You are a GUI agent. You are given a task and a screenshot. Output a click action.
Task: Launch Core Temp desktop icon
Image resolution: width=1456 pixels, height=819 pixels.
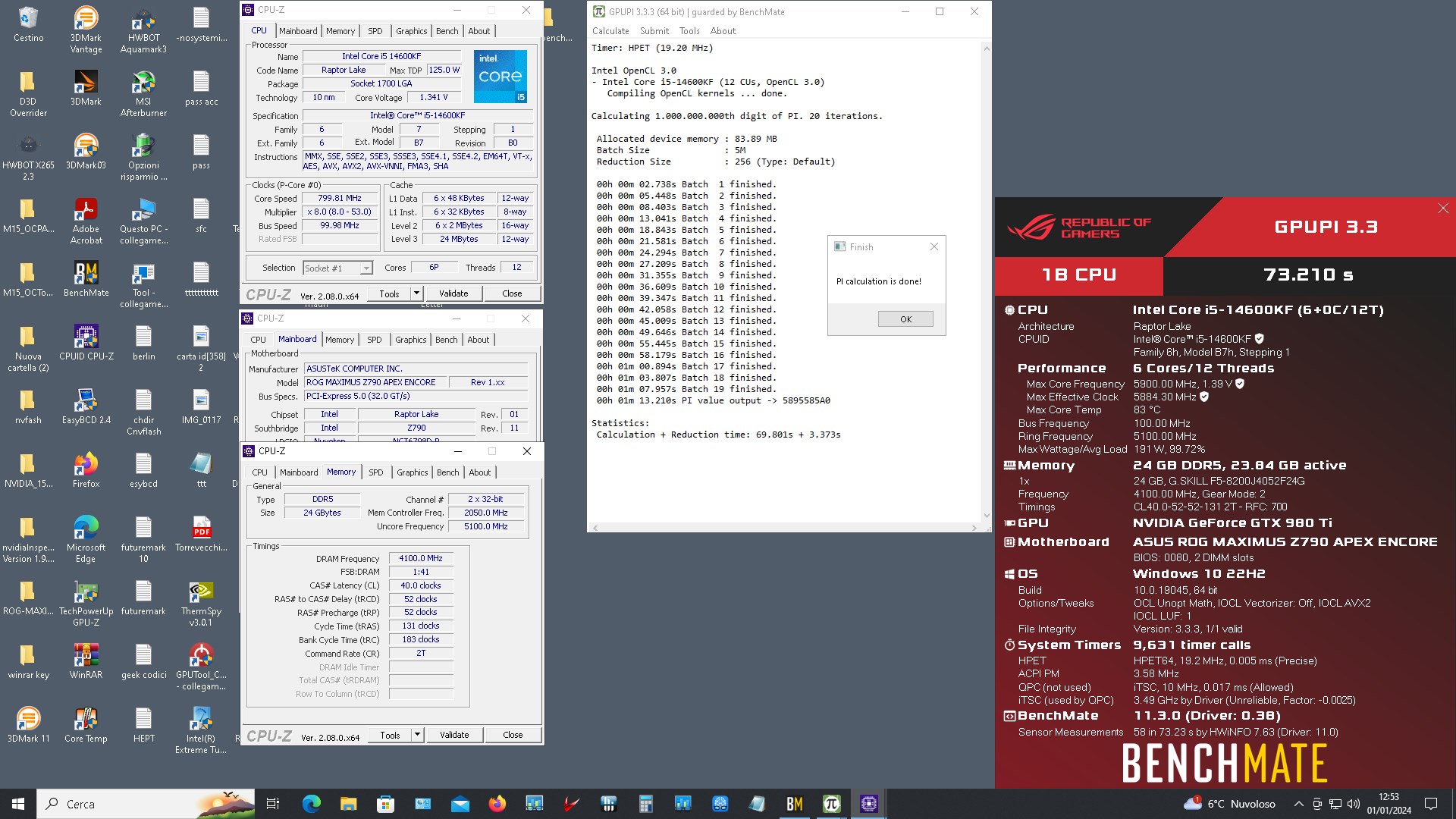pyautogui.click(x=86, y=725)
